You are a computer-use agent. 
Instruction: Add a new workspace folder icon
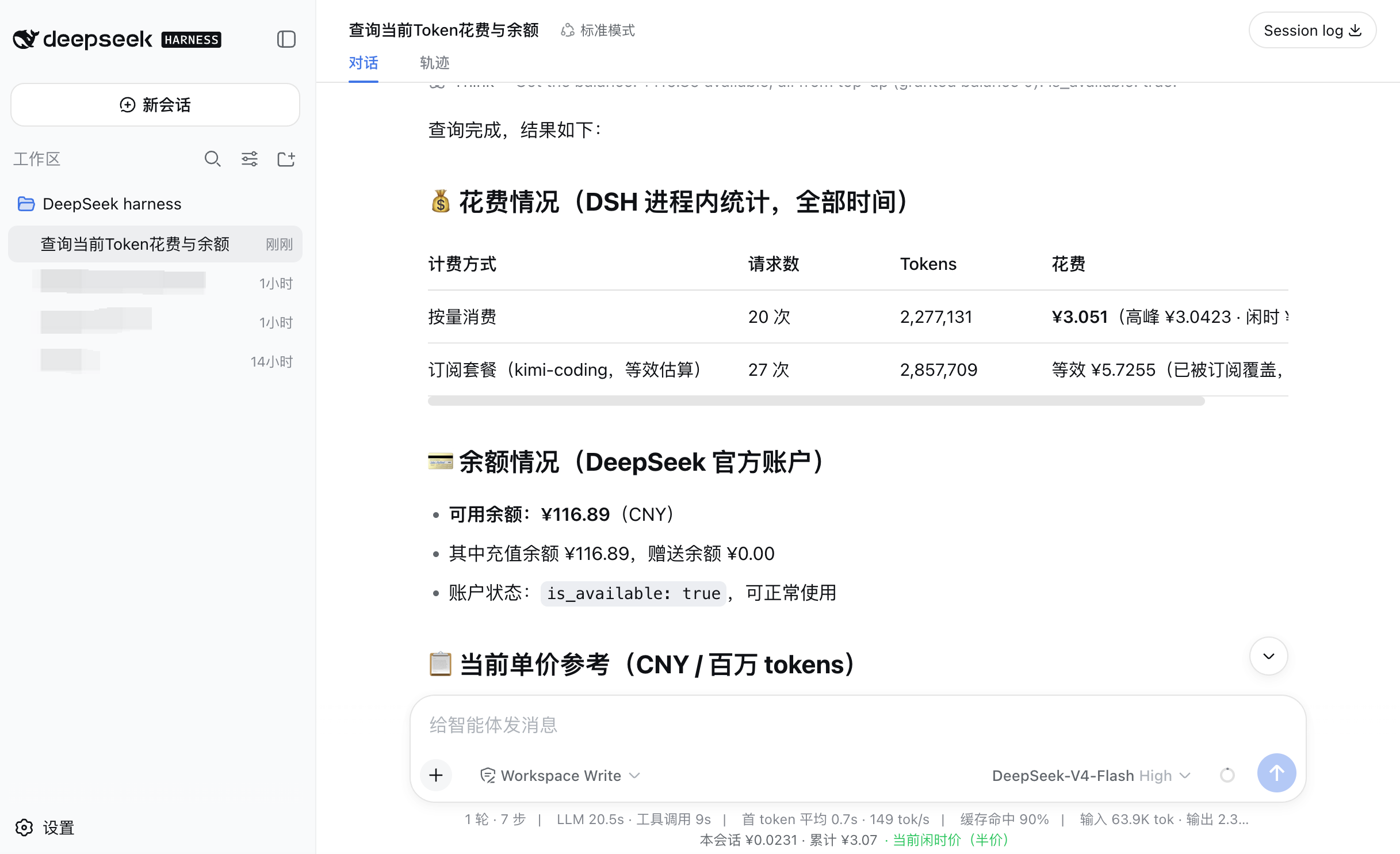pos(286,159)
